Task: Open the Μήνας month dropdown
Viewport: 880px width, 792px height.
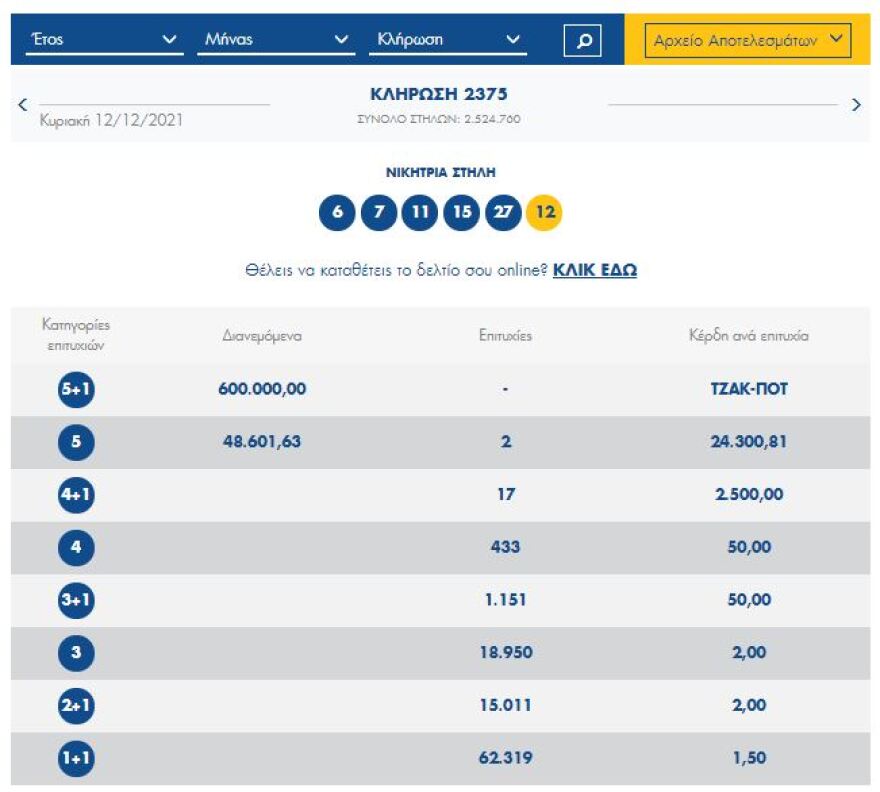Action: (276, 40)
